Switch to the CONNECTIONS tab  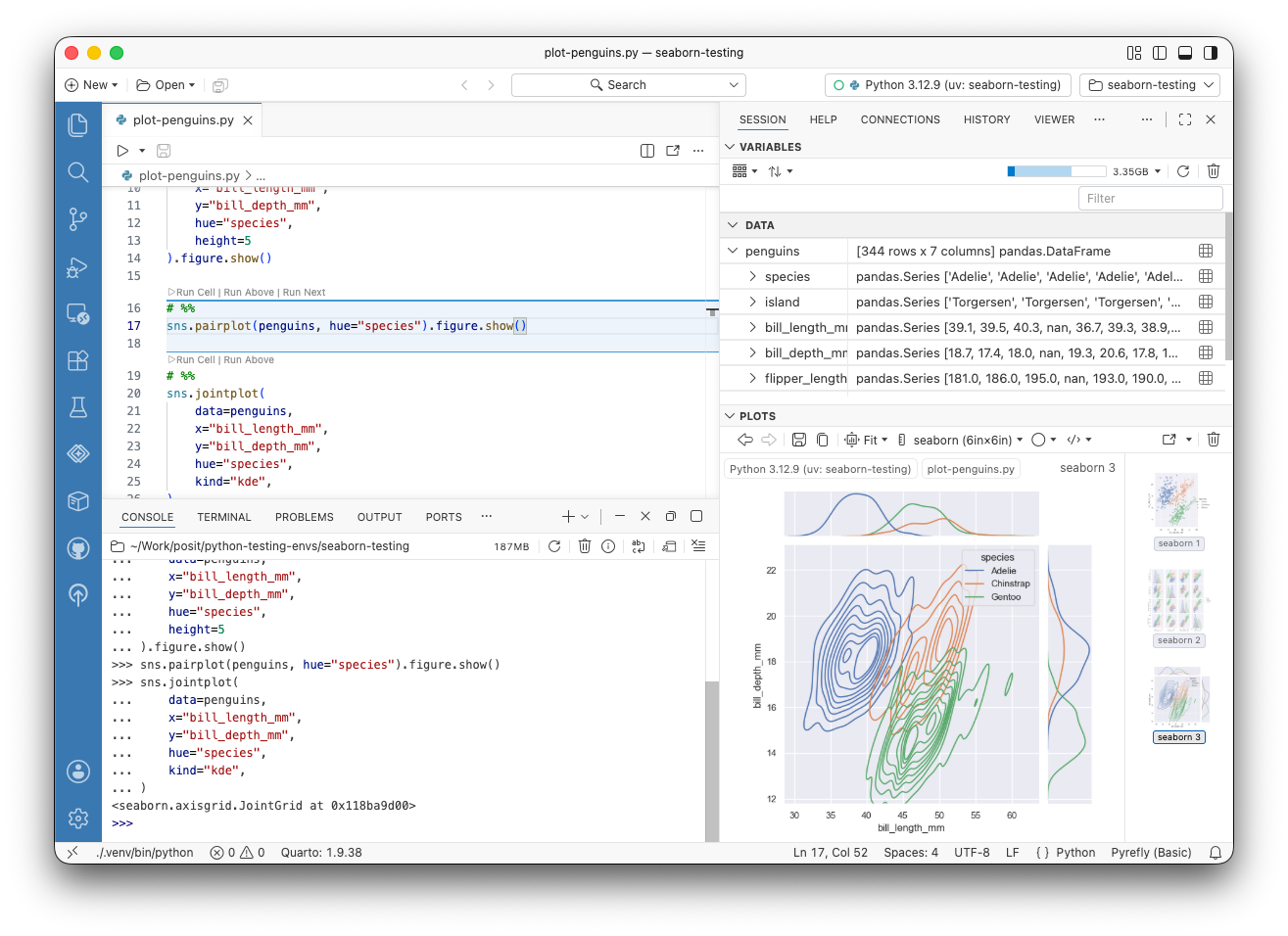click(x=900, y=119)
